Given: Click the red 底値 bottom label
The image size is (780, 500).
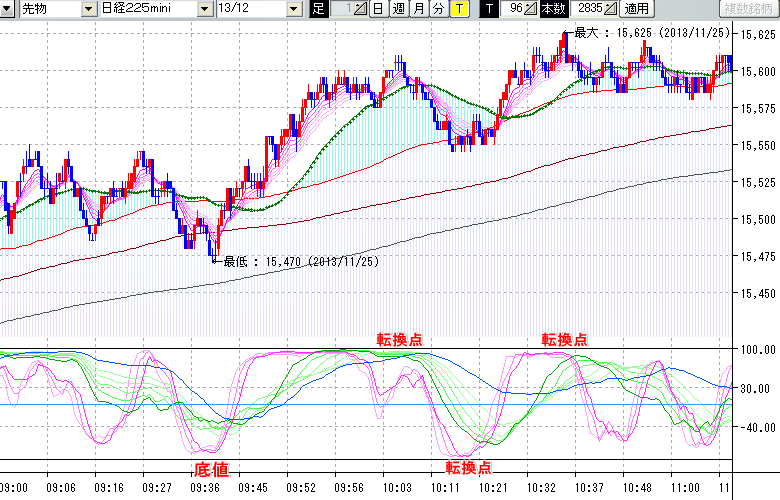Looking at the screenshot, I should 209,467.
